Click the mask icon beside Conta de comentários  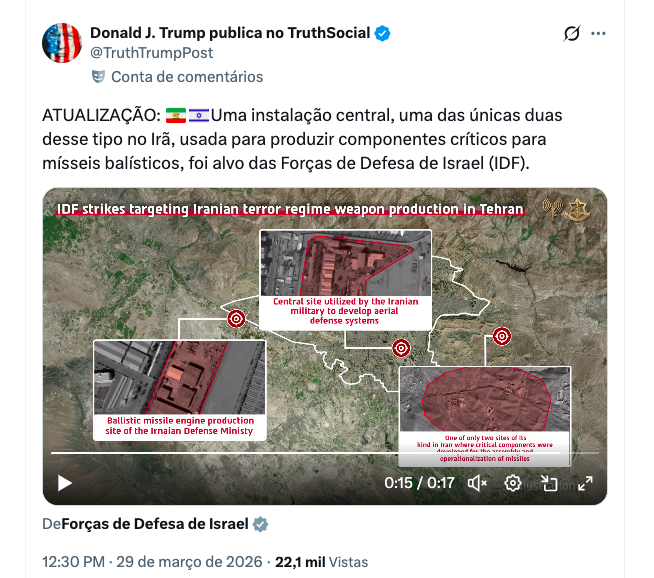[98, 77]
